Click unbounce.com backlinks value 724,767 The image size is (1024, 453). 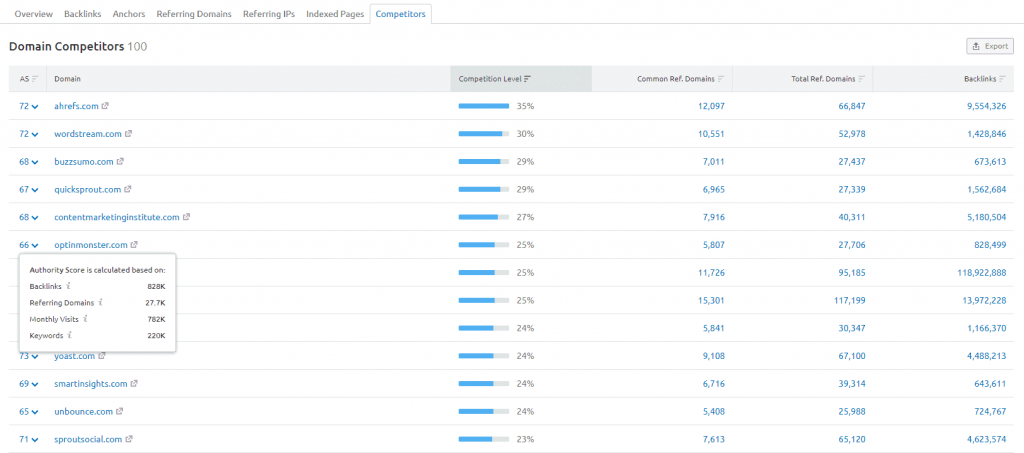tap(990, 411)
